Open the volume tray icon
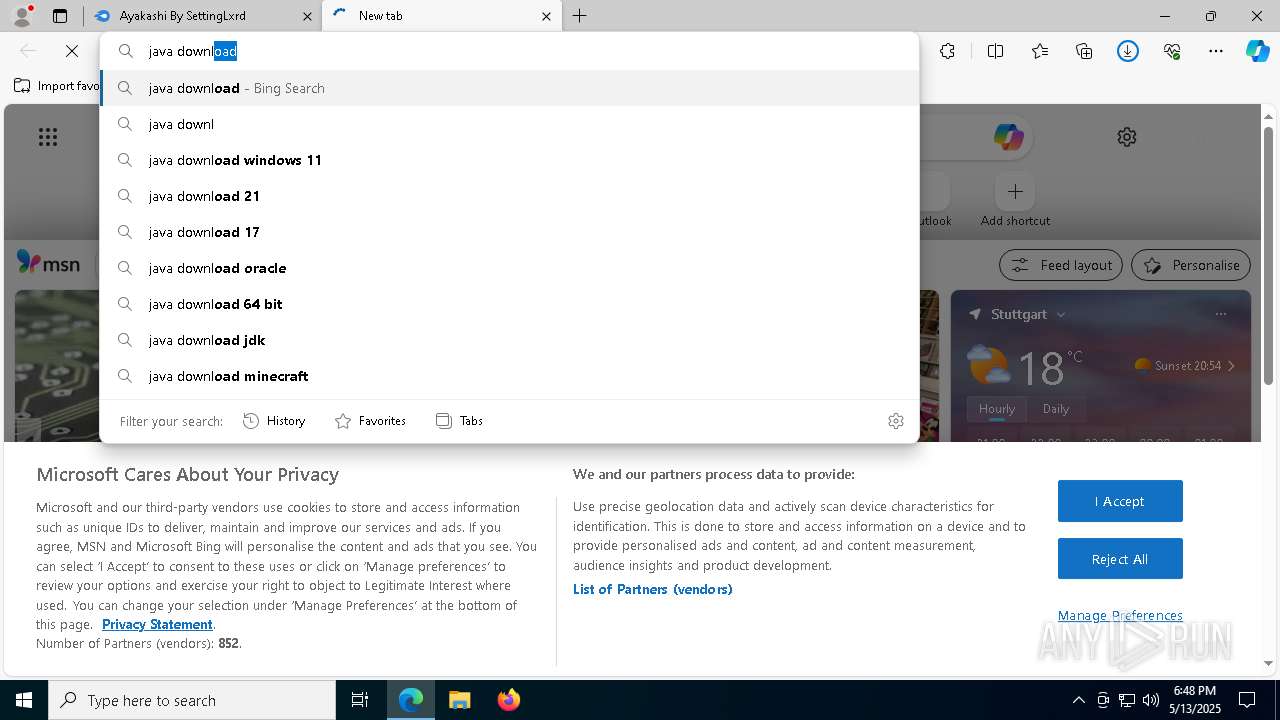1280x720 pixels. (1151, 700)
